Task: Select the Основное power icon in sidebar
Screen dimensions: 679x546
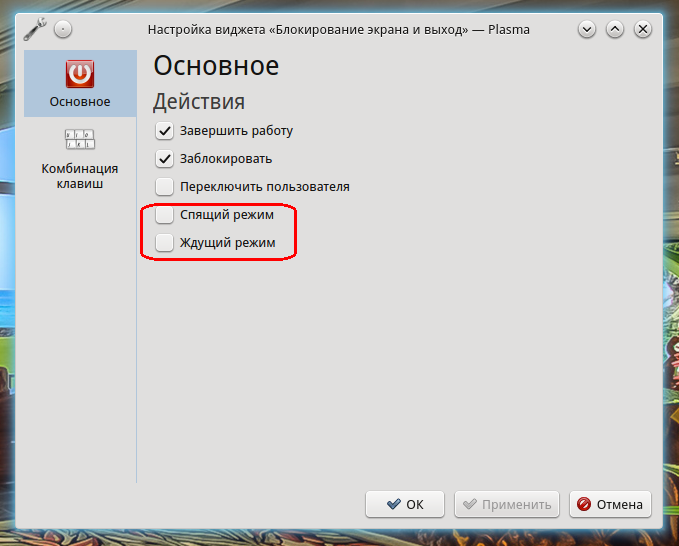Action: (80, 74)
